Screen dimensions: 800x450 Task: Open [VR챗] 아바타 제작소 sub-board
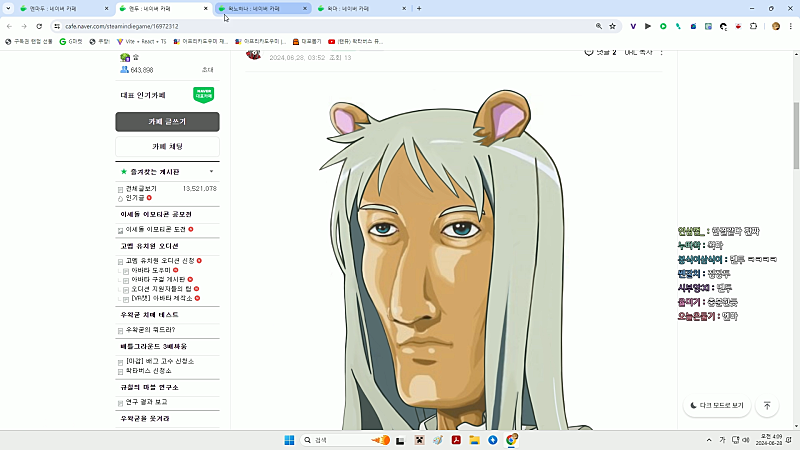tap(162, 298)
